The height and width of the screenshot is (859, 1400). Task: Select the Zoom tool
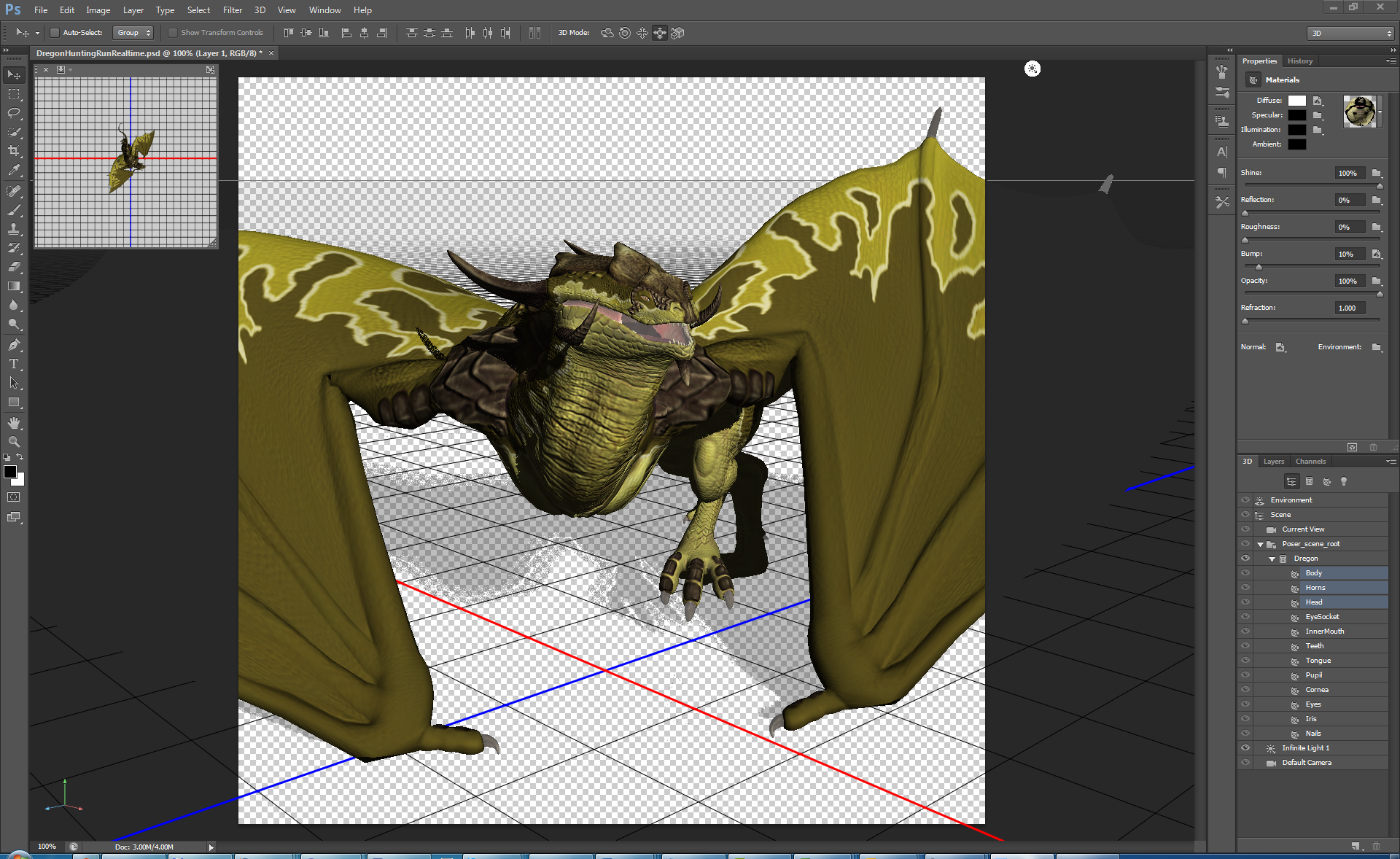[14, 442]
